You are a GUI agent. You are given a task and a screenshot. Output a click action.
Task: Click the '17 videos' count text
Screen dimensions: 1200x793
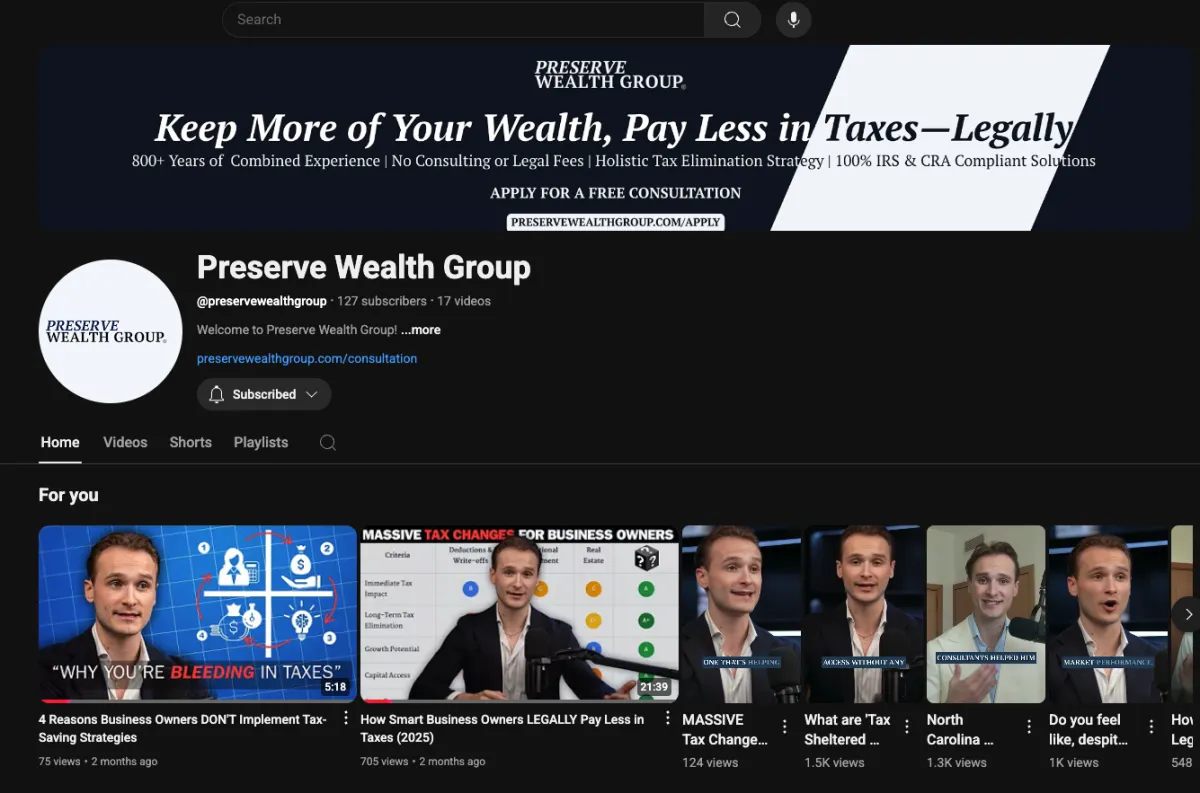click(x=462, y=301)
